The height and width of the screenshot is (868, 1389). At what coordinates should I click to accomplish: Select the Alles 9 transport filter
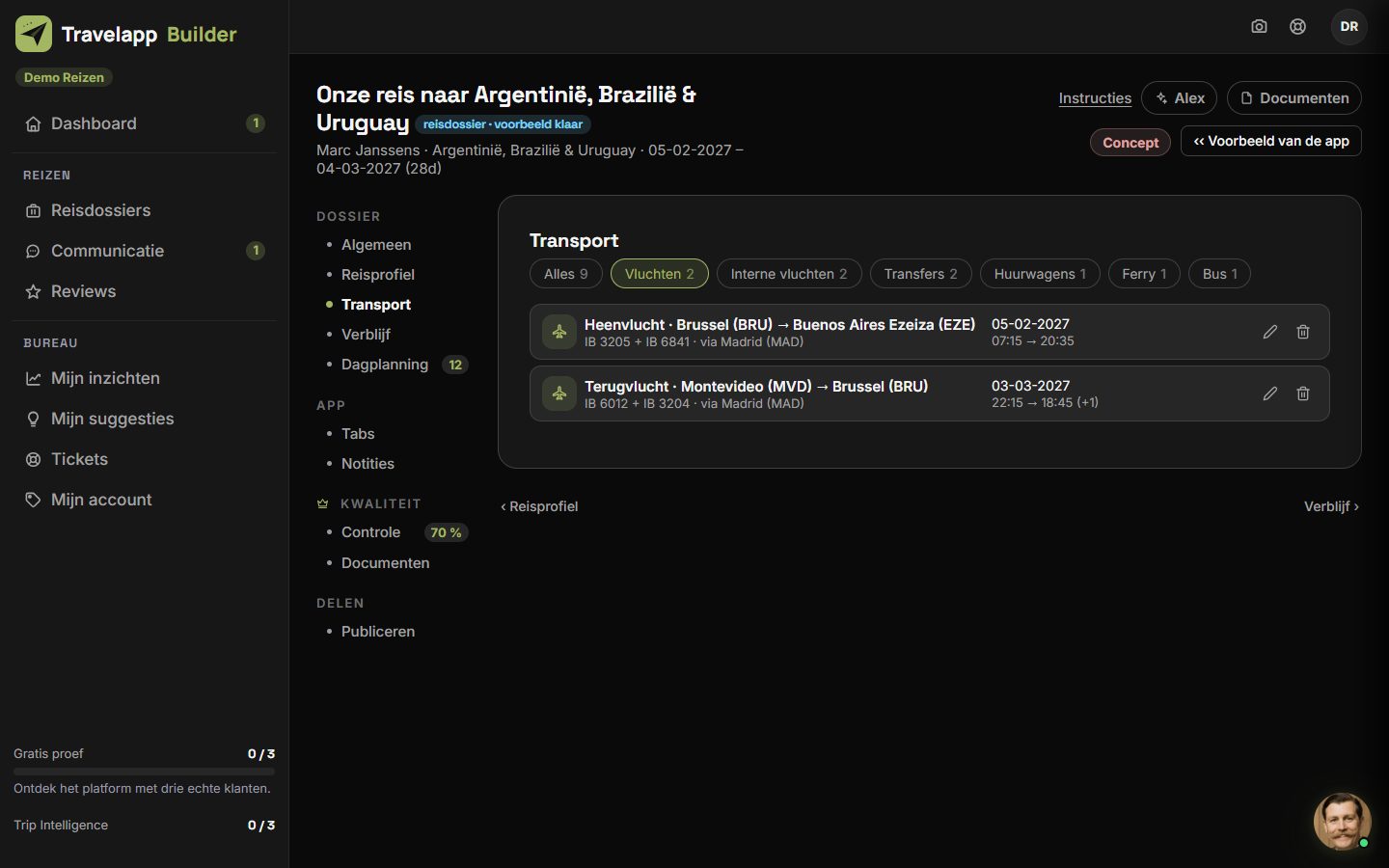(566, 274)
